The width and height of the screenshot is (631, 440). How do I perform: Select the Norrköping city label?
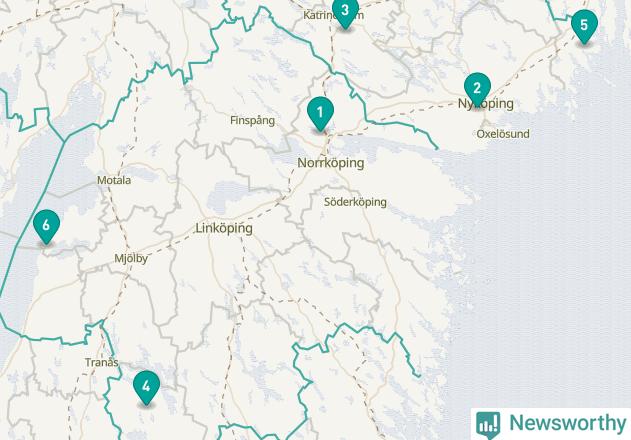coord(331,163)
